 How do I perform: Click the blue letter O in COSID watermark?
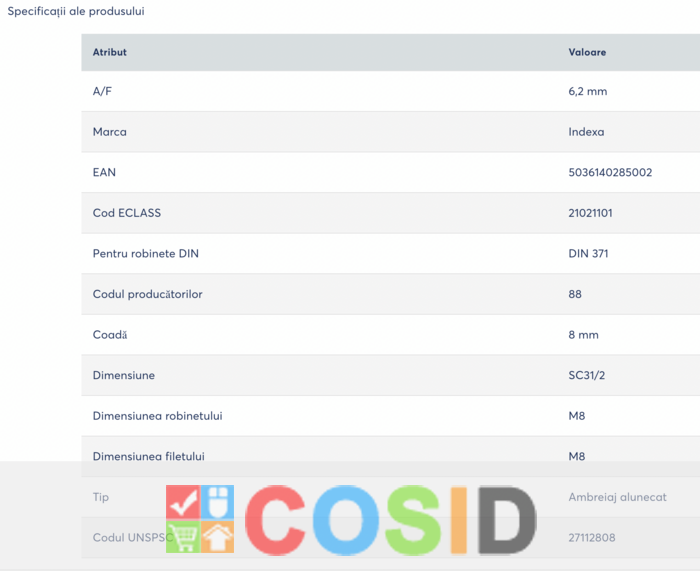(346, 520)
